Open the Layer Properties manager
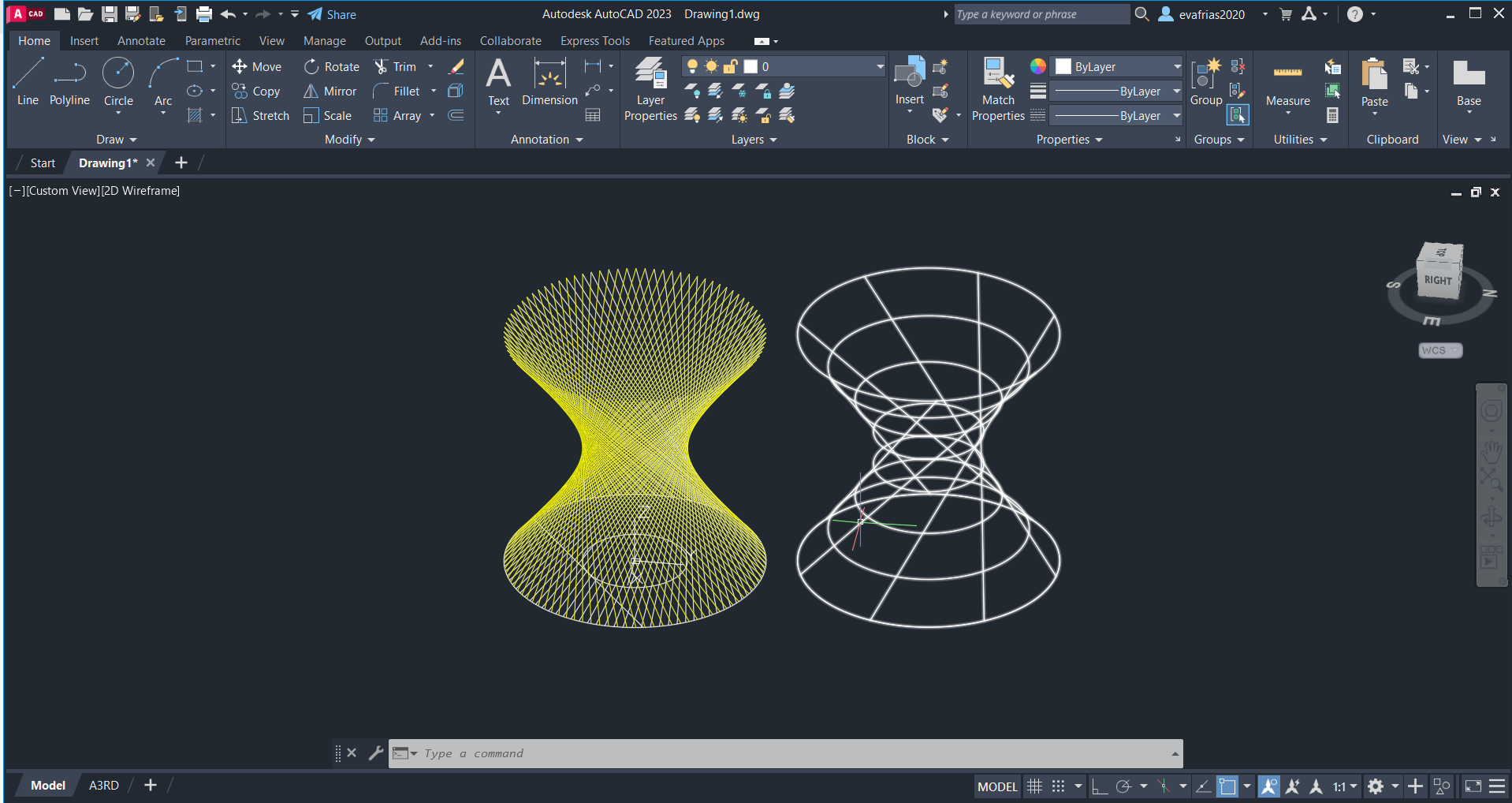Viewport: 1512px width, 803px height. coord(650,89)
